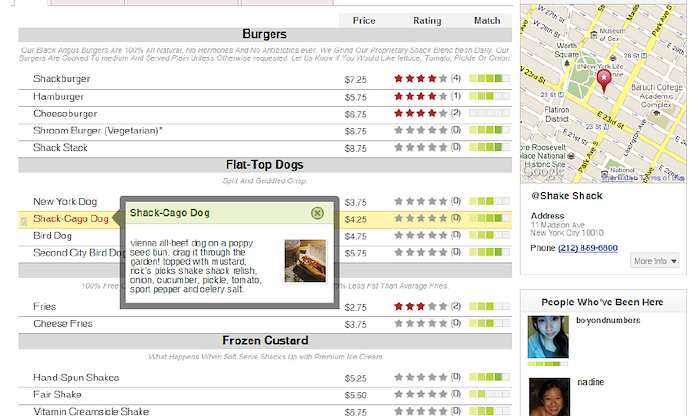Sort by the Price column header
The width and height of the screenshot is (700, 416).
click(364, 21)
